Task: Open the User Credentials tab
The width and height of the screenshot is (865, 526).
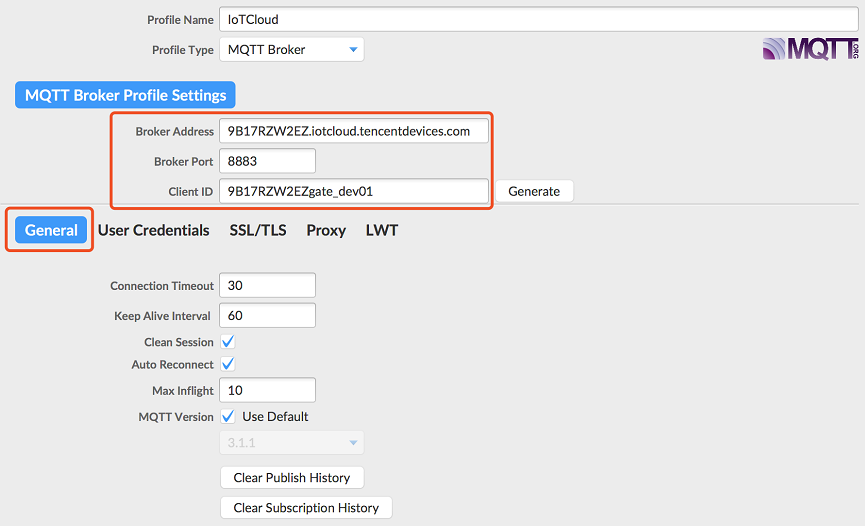Action: point(154,230)
